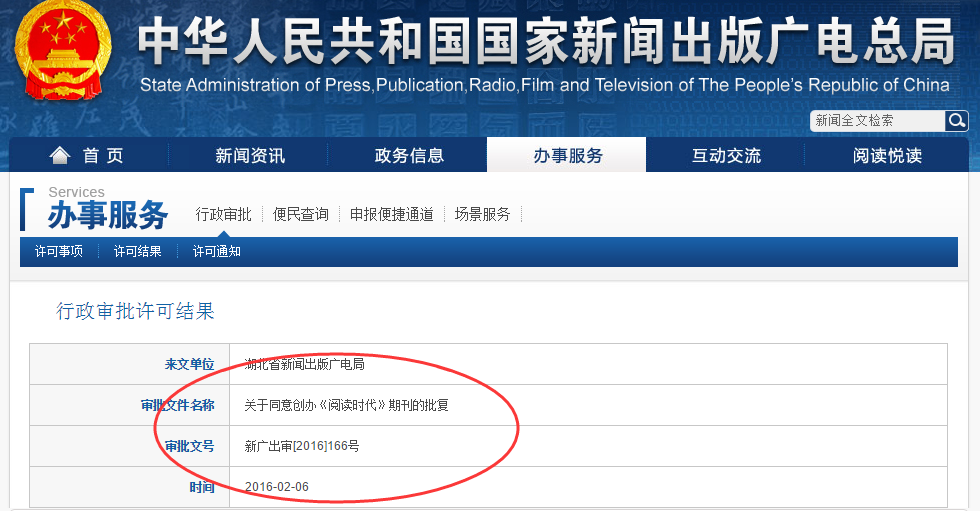Screen dimensions: 980x511
Task: Go to 许可事项 in blue bar
Action: 59,251
